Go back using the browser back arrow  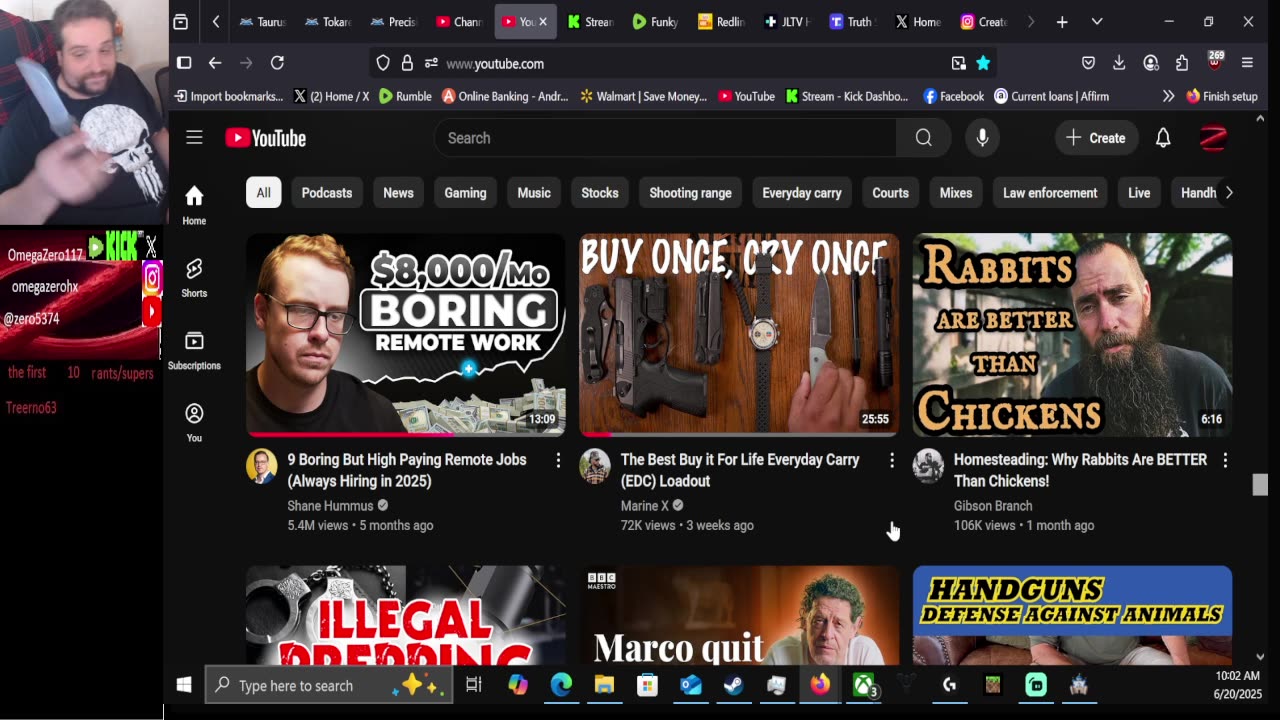[x=215, y=63]
